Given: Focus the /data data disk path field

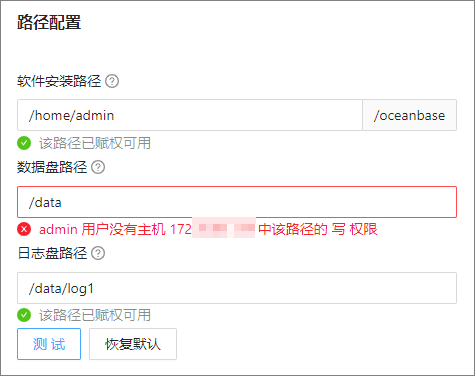Looking at the screenshot, I should click(x=237, y=202).
